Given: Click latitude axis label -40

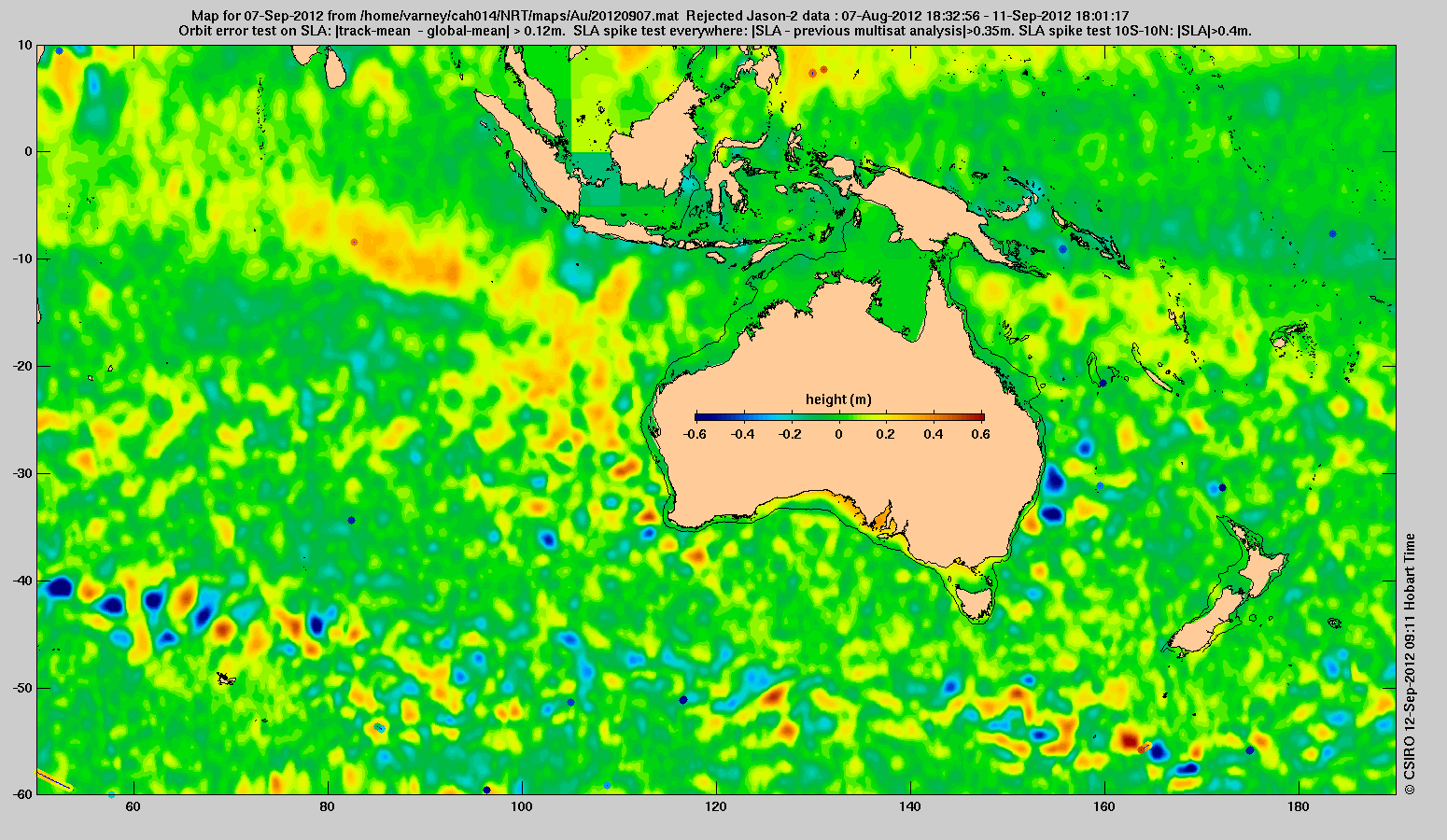Looking at the screenshot, I should [21, 581].
